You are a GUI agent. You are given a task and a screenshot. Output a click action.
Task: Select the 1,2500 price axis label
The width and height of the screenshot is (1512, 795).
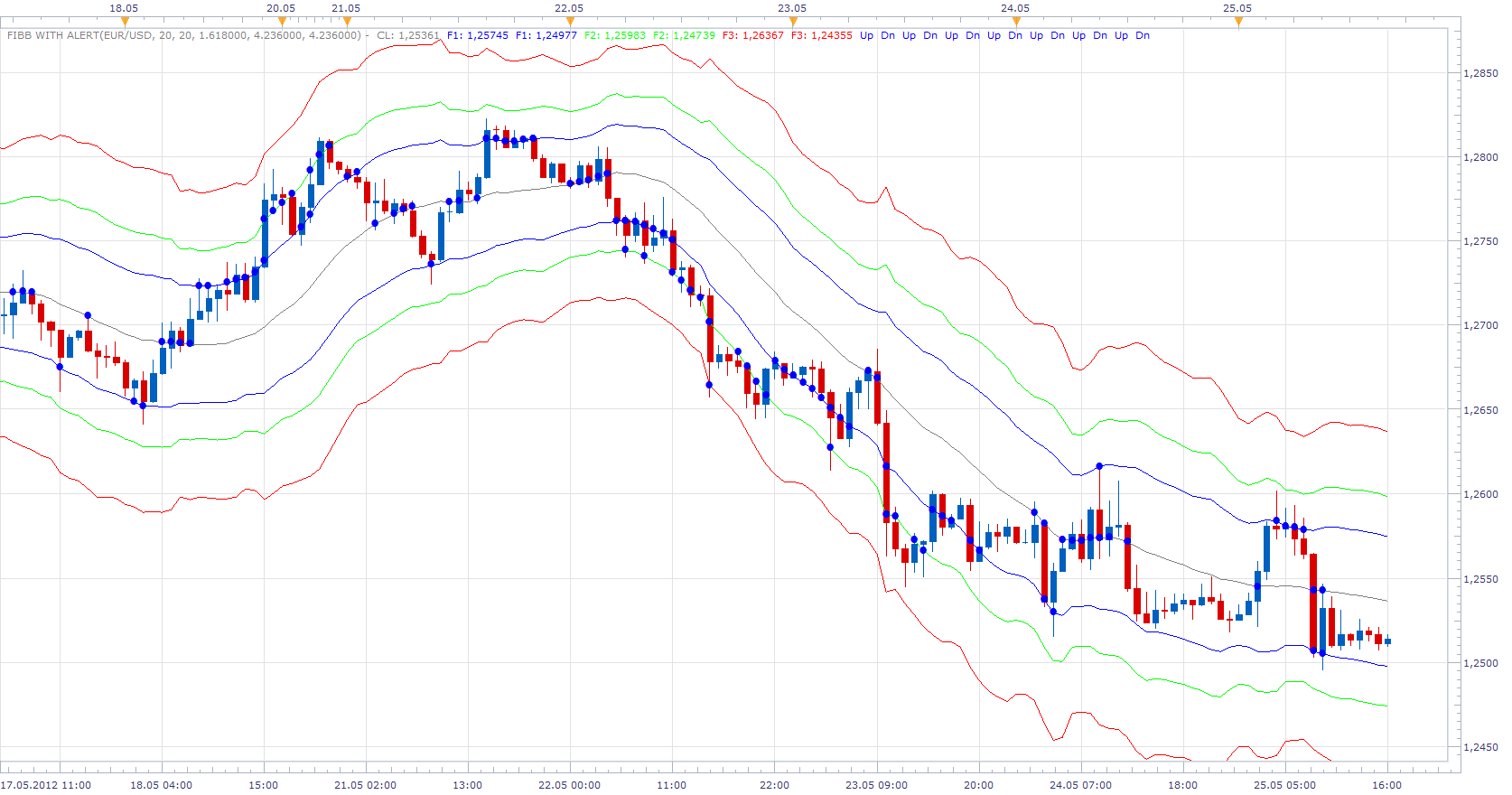pyautogui.click(x=1480, y=663)
